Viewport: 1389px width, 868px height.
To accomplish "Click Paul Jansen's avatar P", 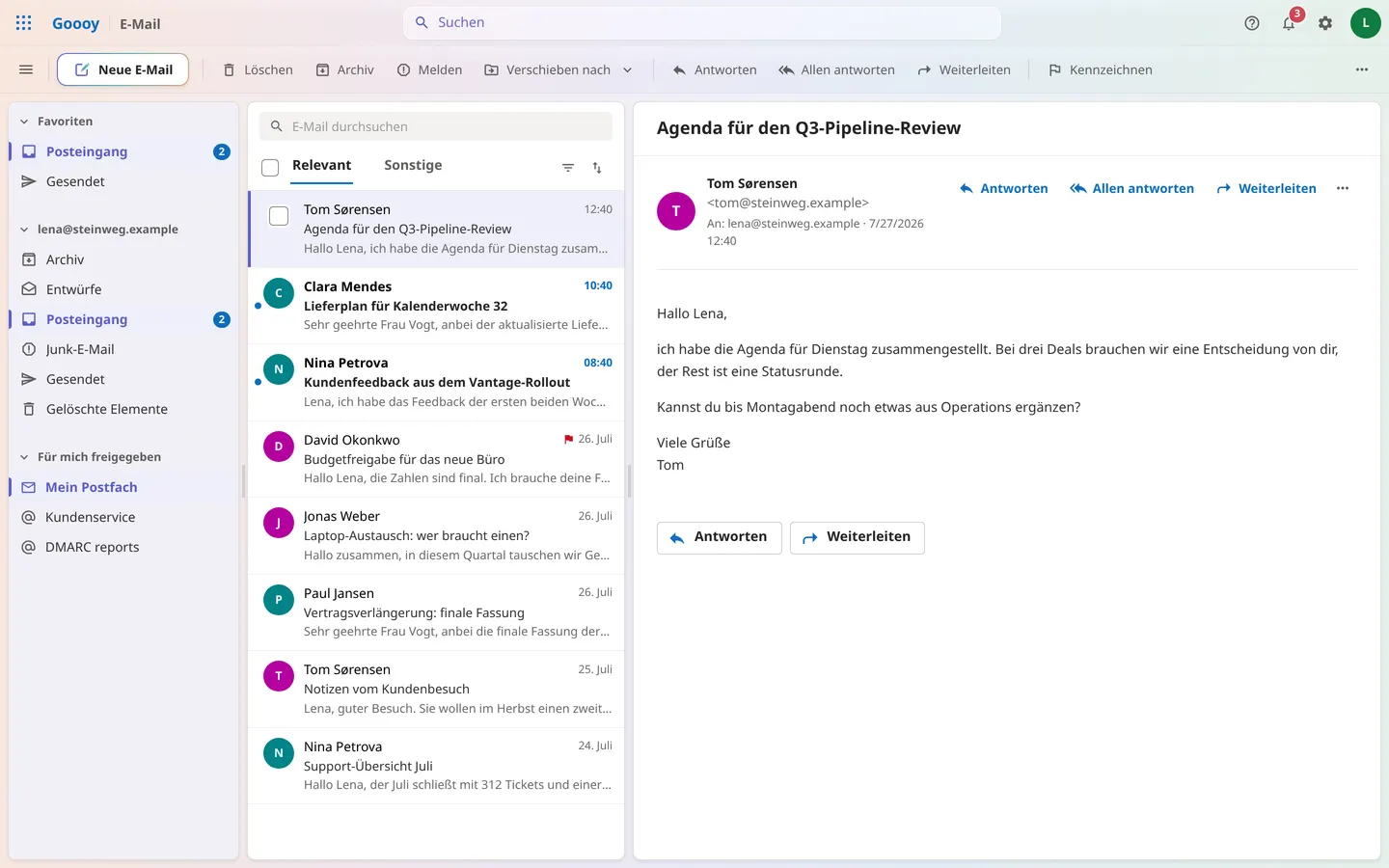I will pos(279,600).
